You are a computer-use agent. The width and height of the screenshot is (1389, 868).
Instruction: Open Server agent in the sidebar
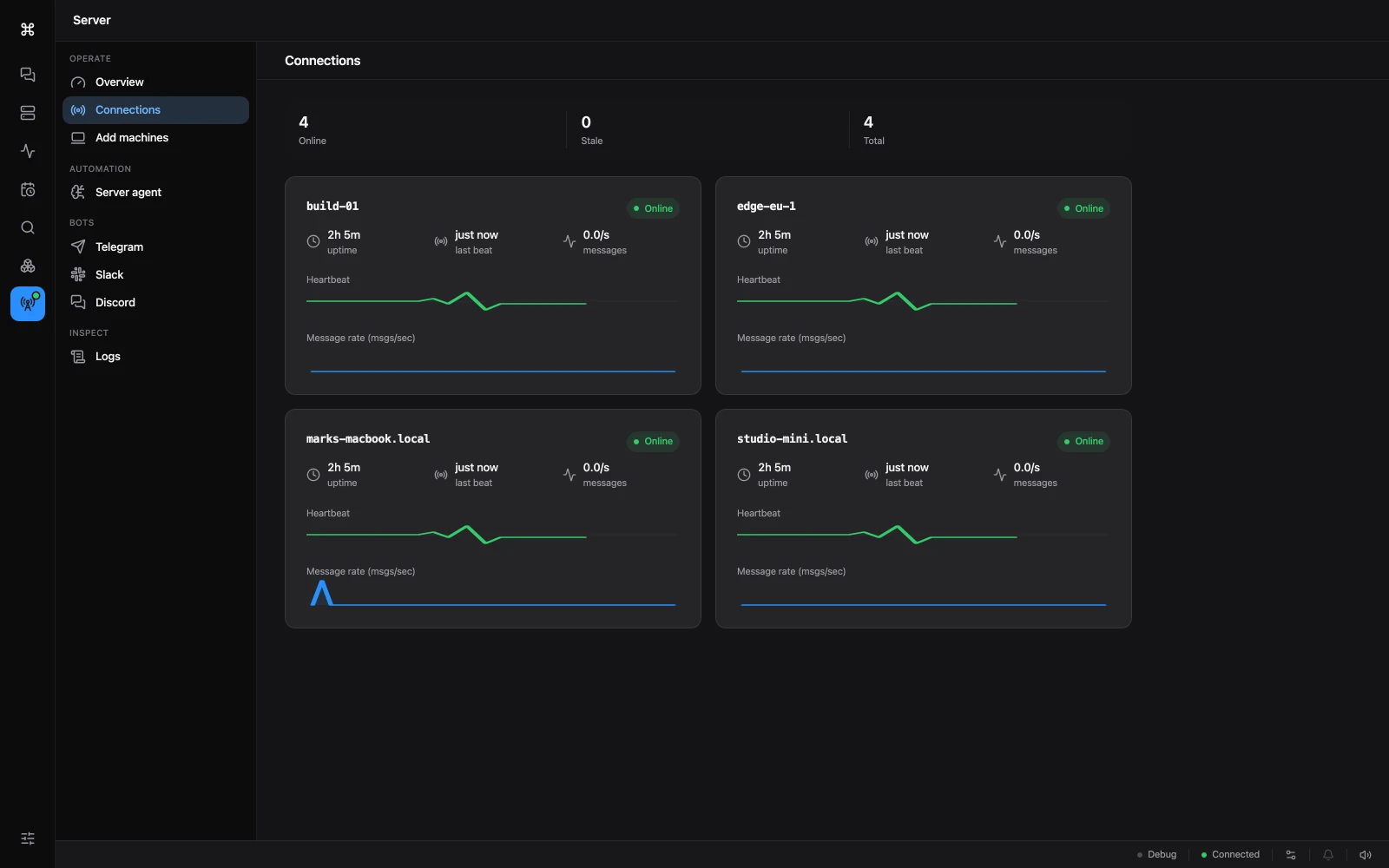pyautogui.click(x=155, y=193)
